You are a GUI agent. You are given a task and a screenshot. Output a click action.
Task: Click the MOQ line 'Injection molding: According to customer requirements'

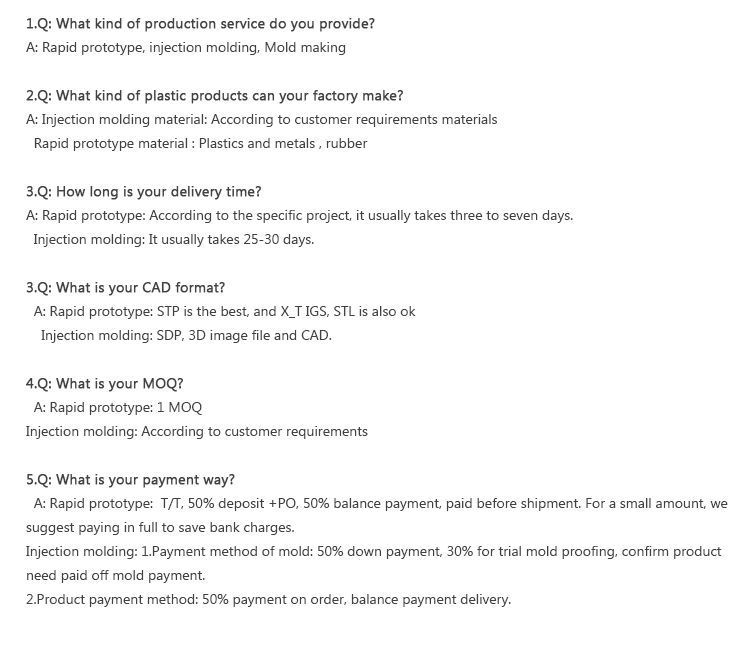(x=197, y=432)
